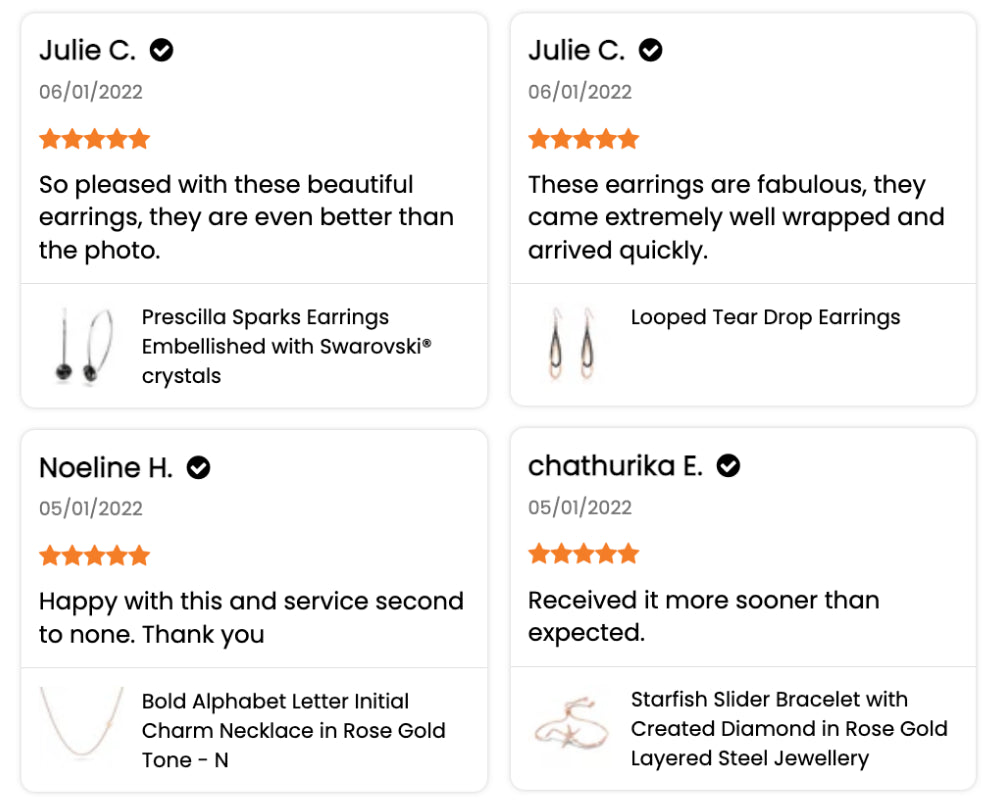Image resolution: width=1000 pixels, height=800 pixels.
Task: Click reviewer name chathurika E.
Action: tap(615, 466)
